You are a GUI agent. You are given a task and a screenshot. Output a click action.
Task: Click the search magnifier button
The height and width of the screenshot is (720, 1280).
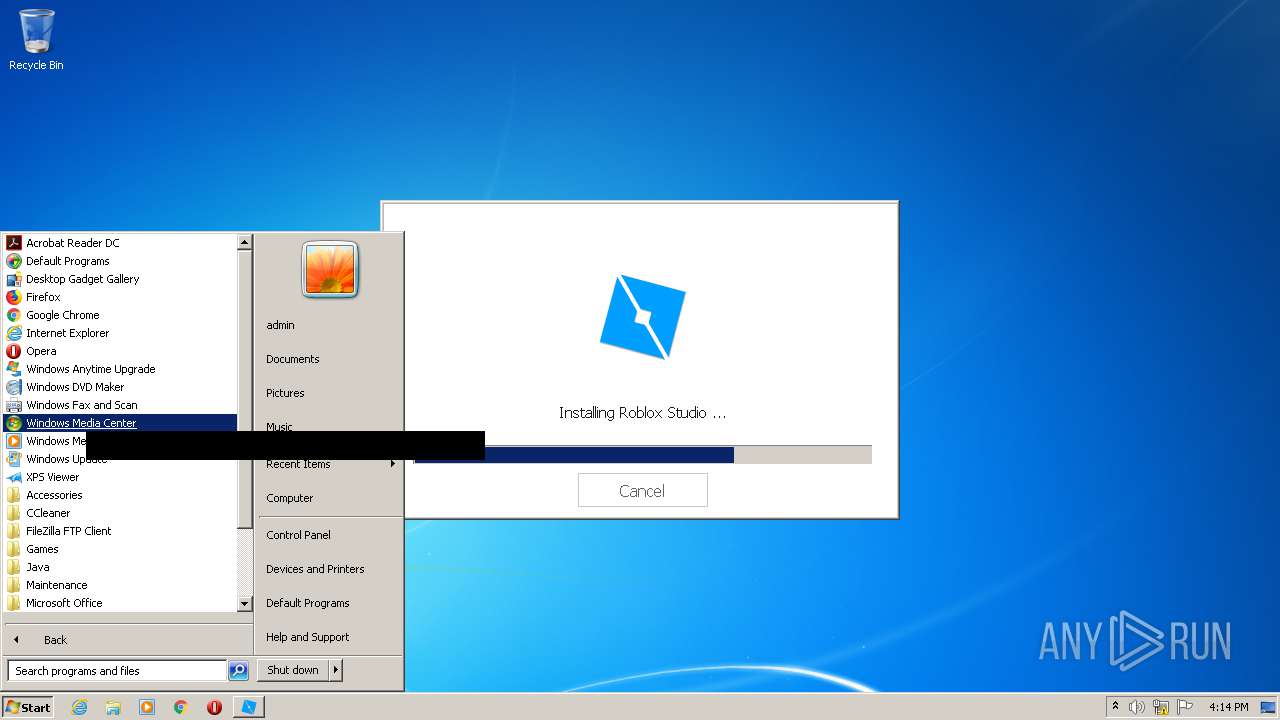(x=238, y=671)
